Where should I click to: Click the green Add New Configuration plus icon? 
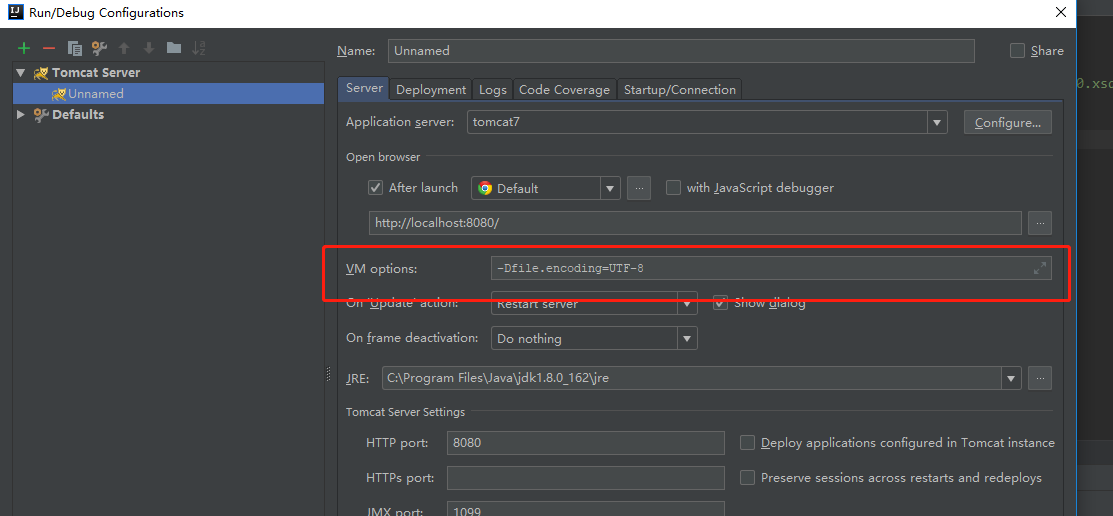tap(24, 48)
